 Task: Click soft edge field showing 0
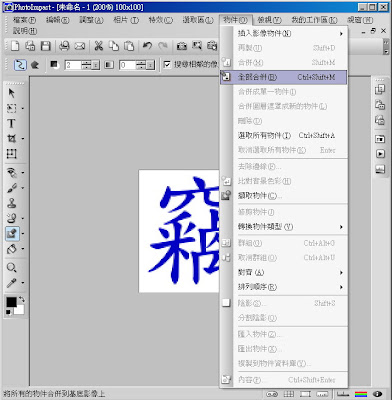point(127,65)
